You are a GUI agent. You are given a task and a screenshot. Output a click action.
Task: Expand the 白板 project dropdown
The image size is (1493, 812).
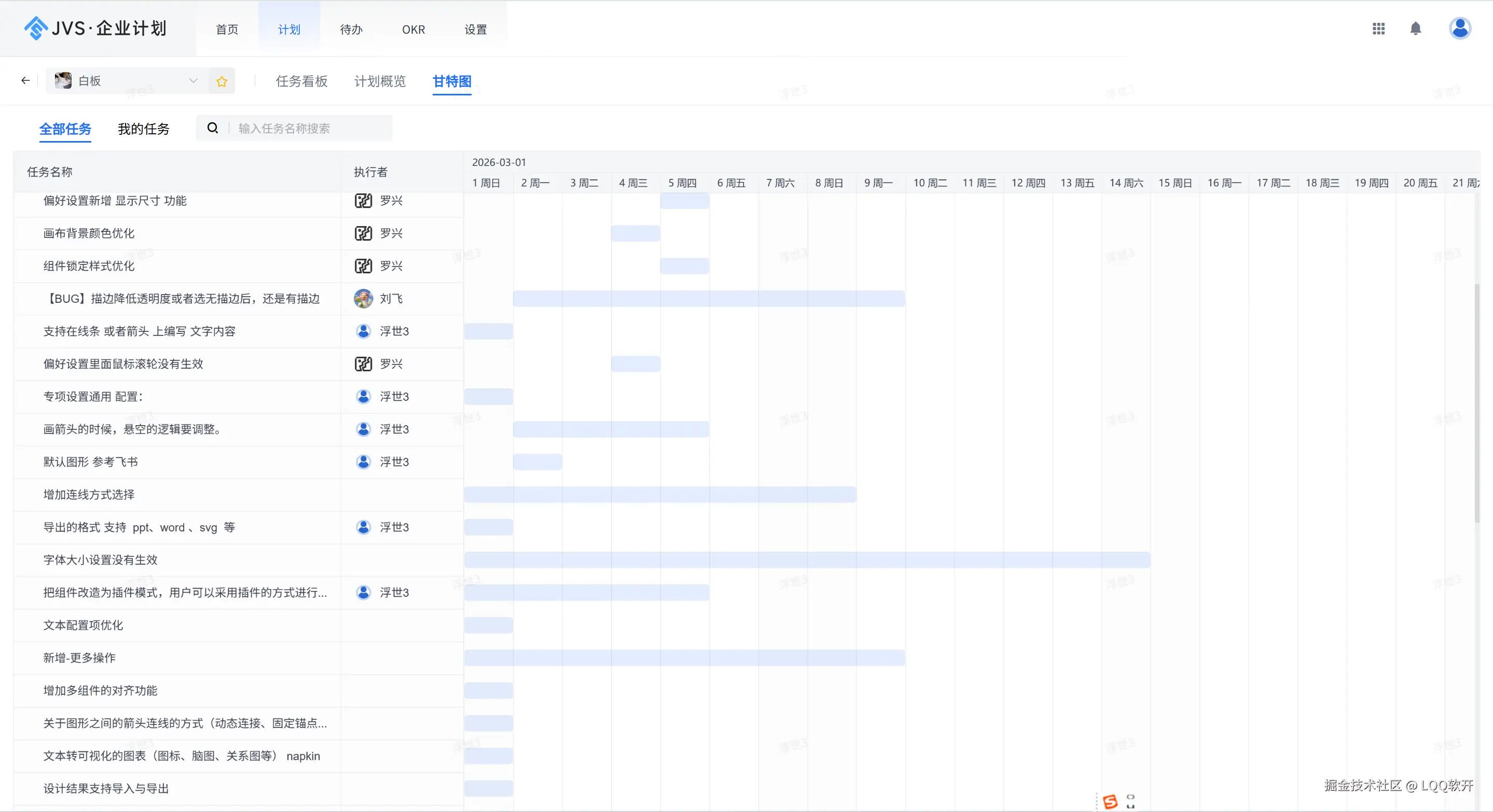point(193,80)
